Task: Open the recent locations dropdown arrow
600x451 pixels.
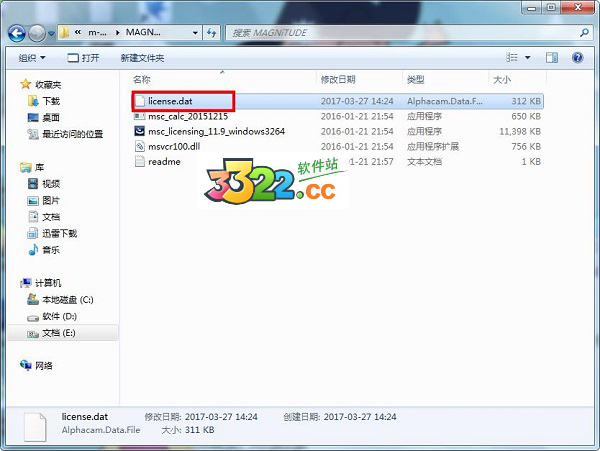Action: [51, 34]
